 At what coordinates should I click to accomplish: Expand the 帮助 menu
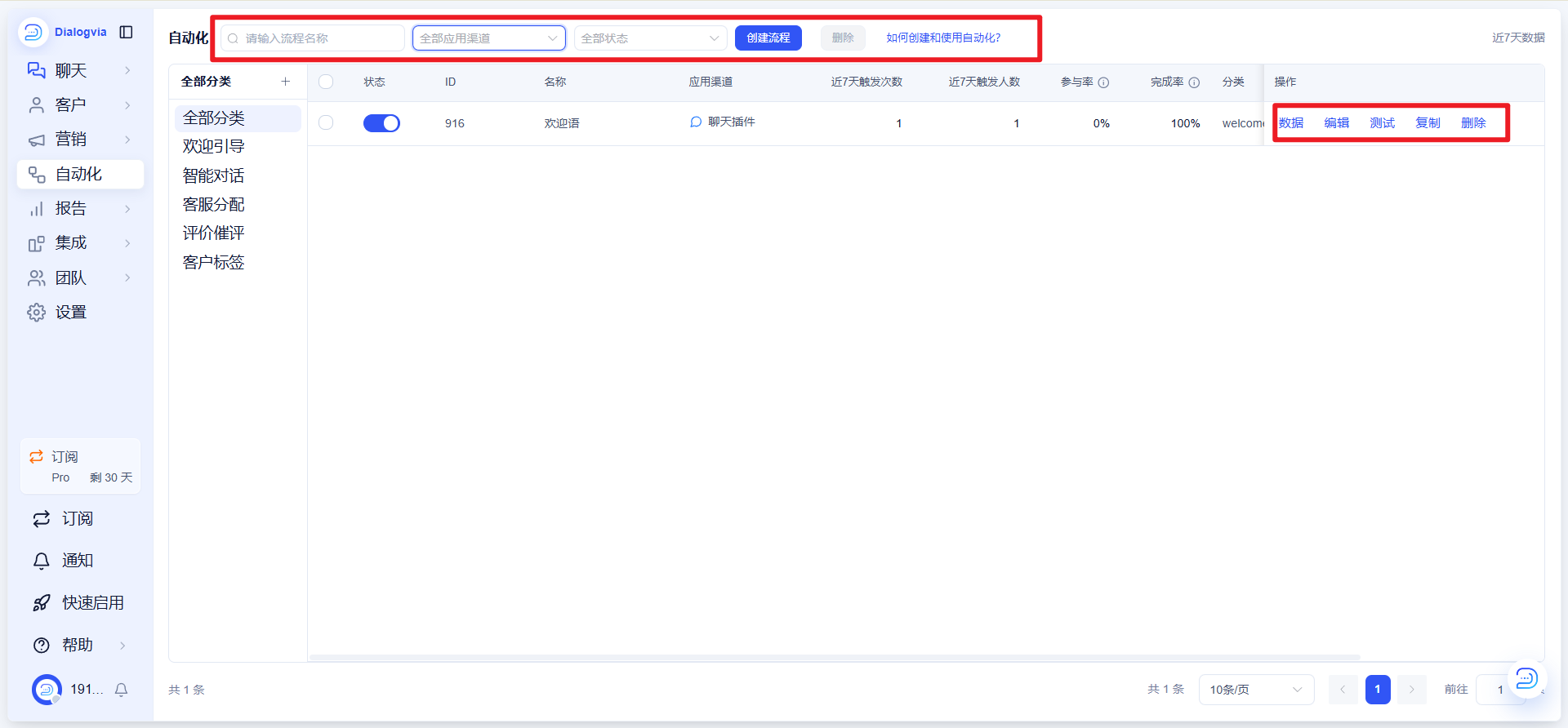pyautogui.click(x=80, y=645)
